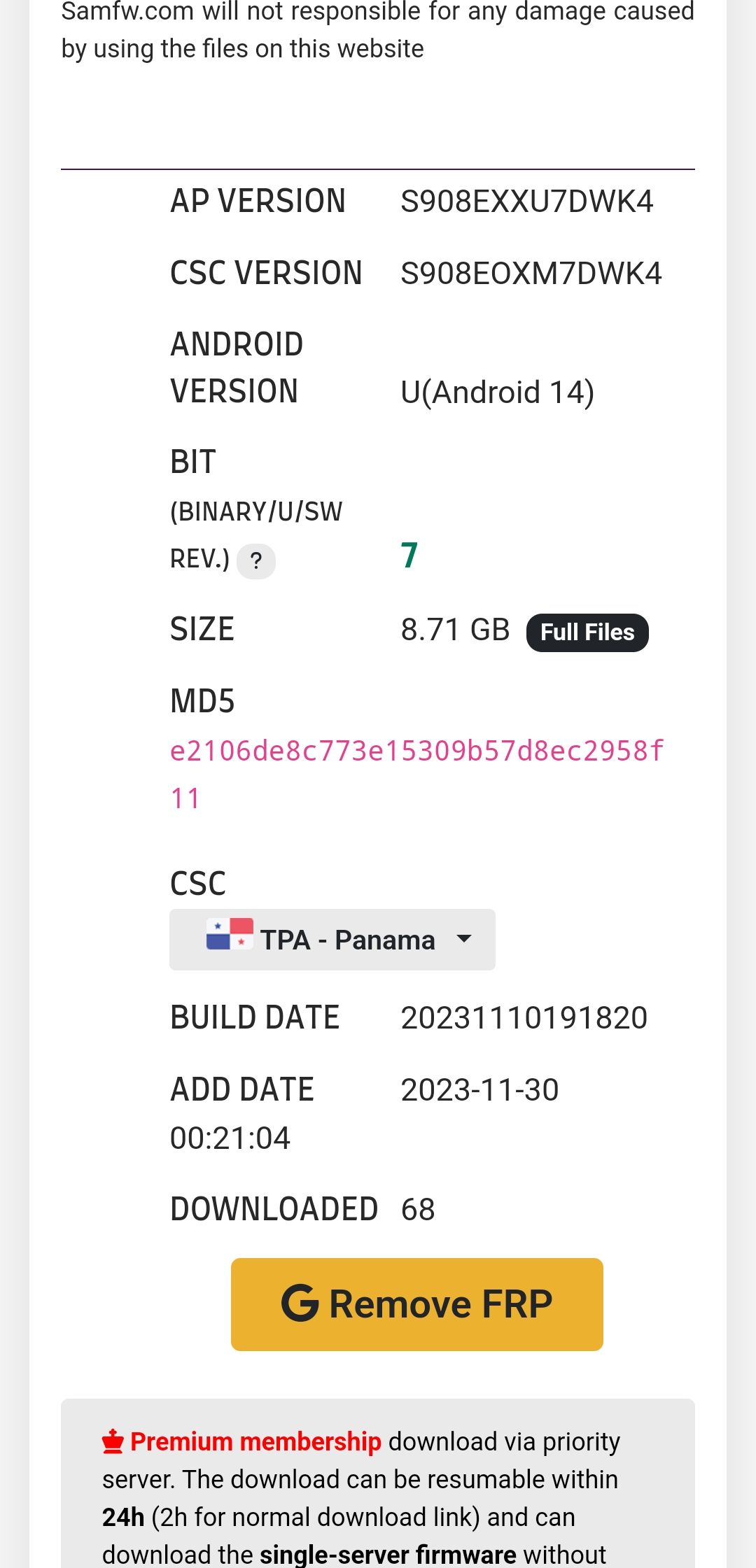This screenshot has height=1568, width=756.
Task: Click the ADD DATE 2023-11-30 text
Action: coord(479,1089)
